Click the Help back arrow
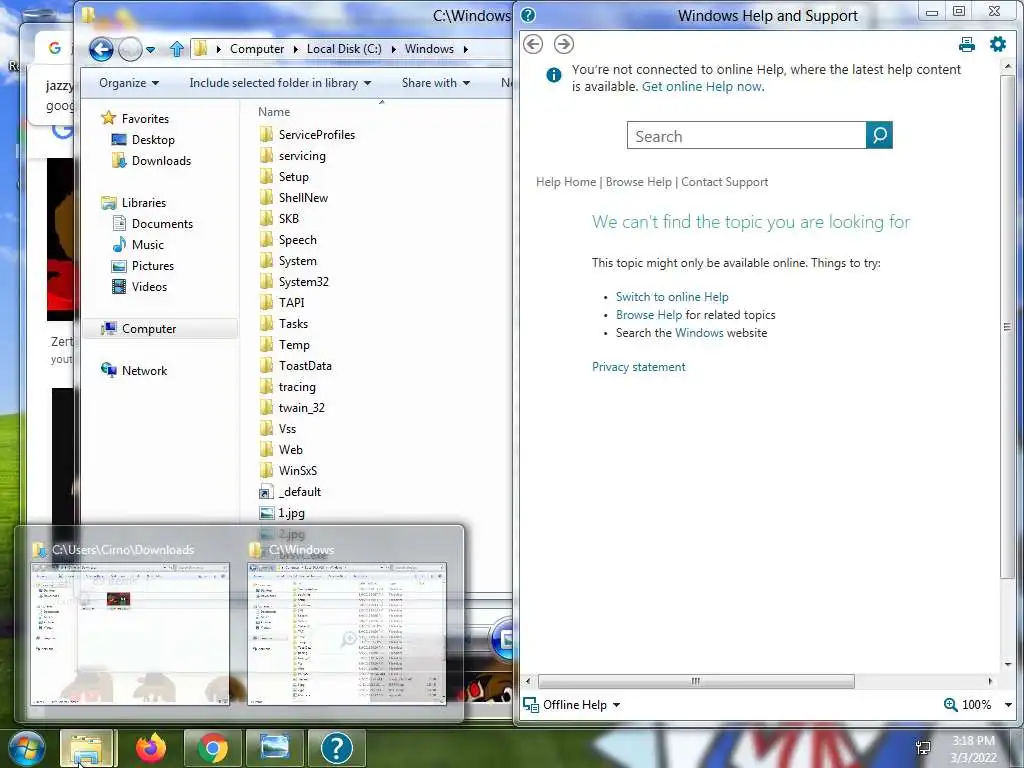The image size is (1024, 768). pyautogui.click(x=533, y=44)
